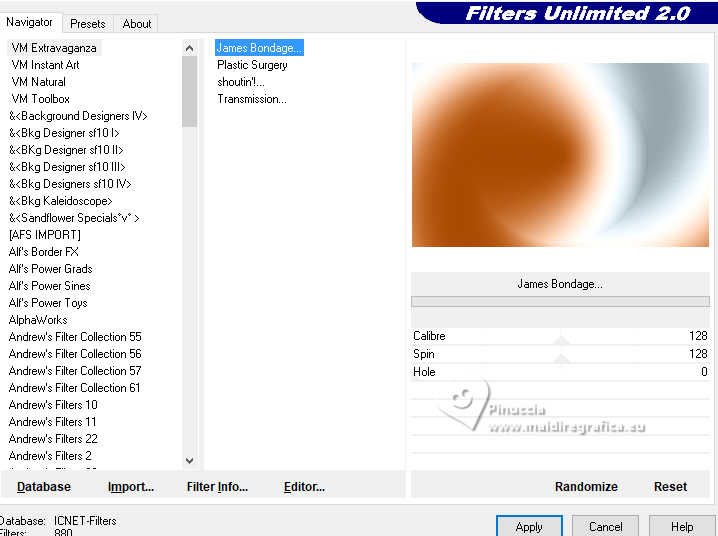
Task: Click the Spin value 128
Action: [x=698, y=354]
